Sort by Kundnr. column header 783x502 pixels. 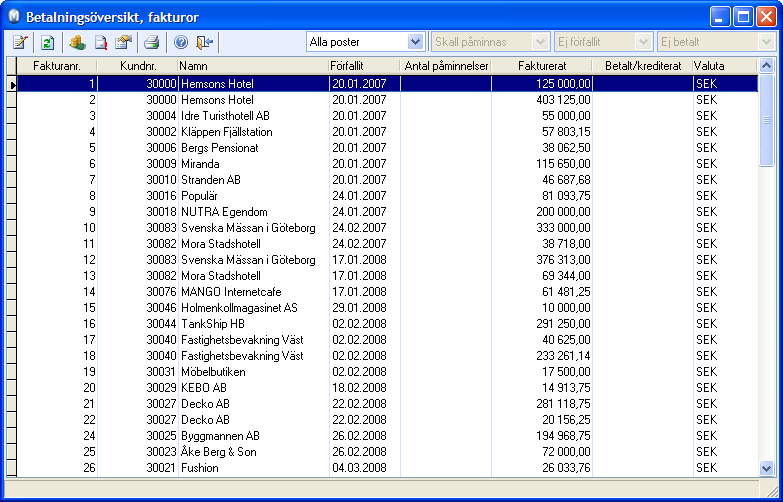pos(138,66)
